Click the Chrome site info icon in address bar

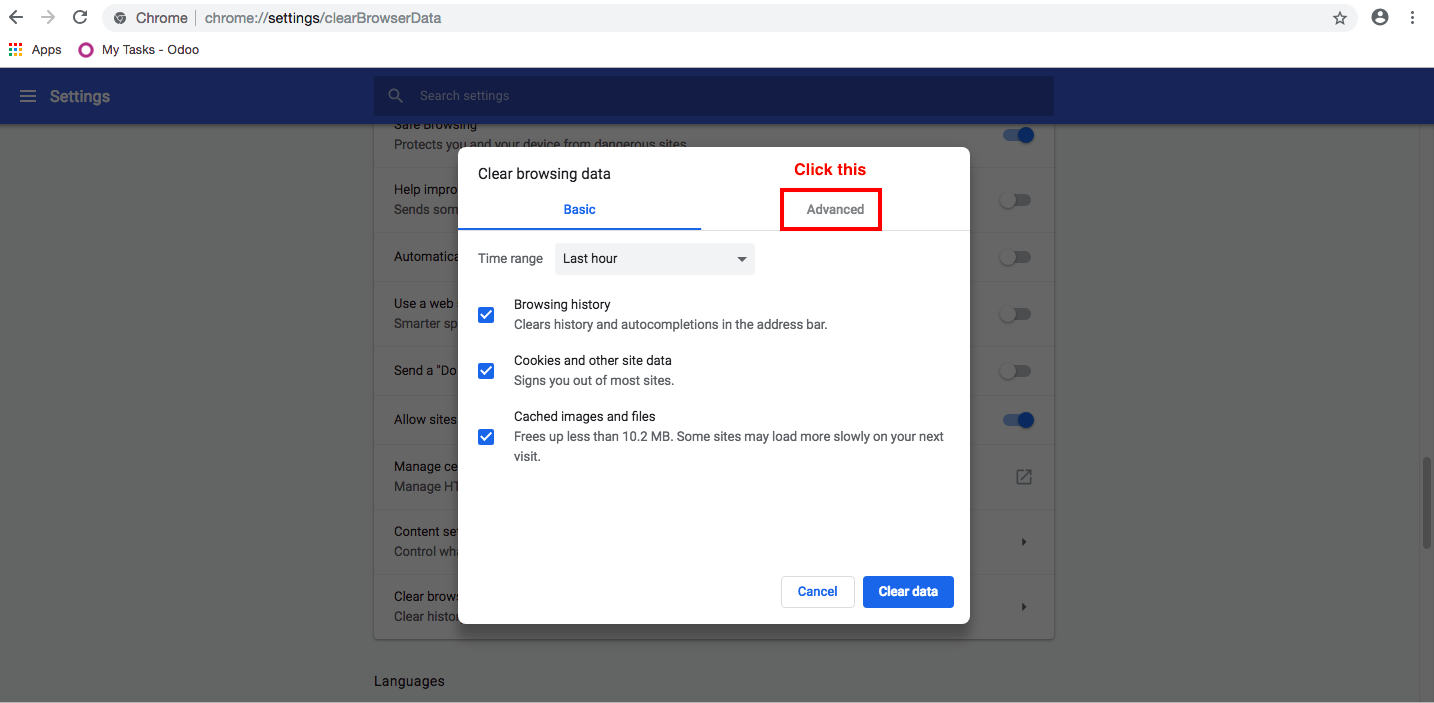point(120,18)
